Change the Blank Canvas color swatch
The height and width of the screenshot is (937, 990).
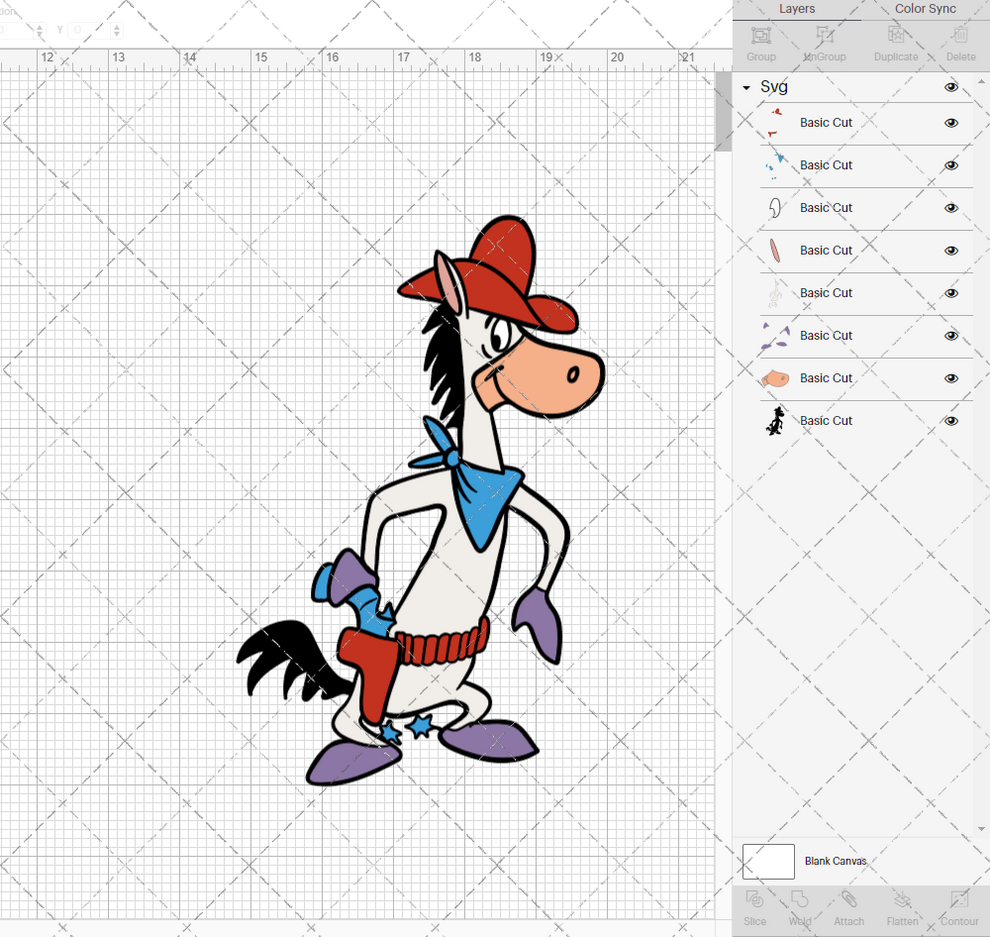pos(767,861)
